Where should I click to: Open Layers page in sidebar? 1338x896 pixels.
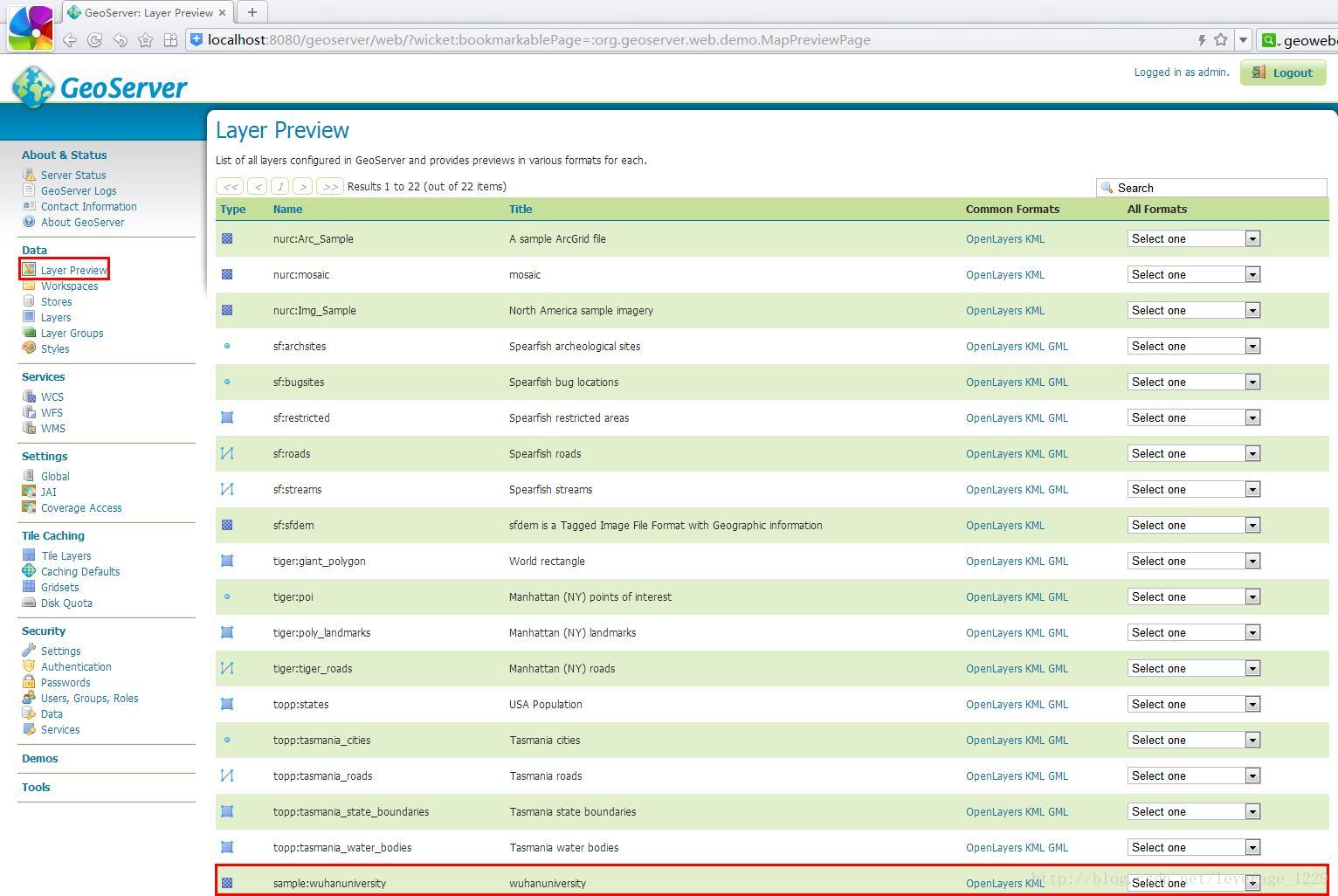coord(56,317)
